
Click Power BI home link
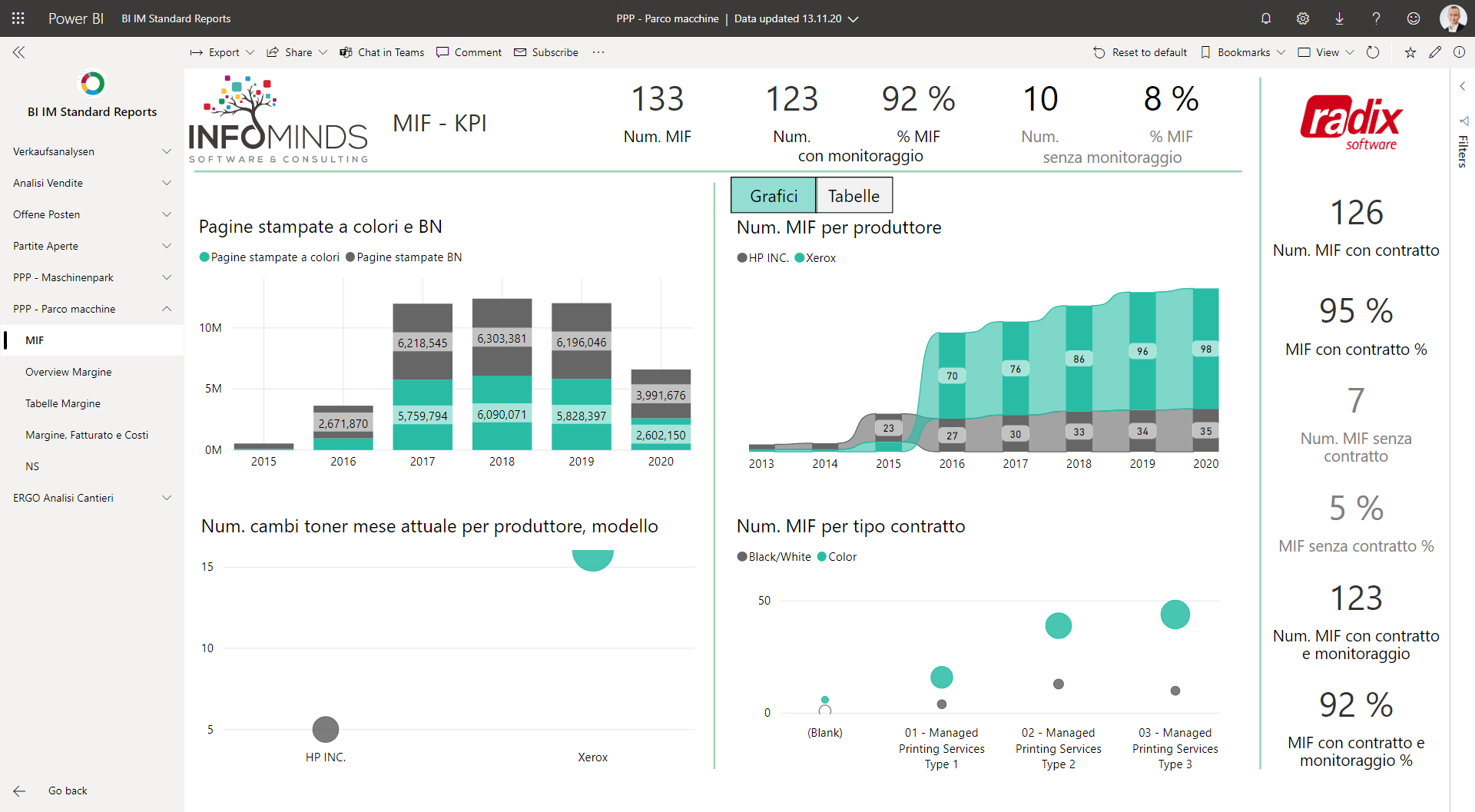coord(75,18)
